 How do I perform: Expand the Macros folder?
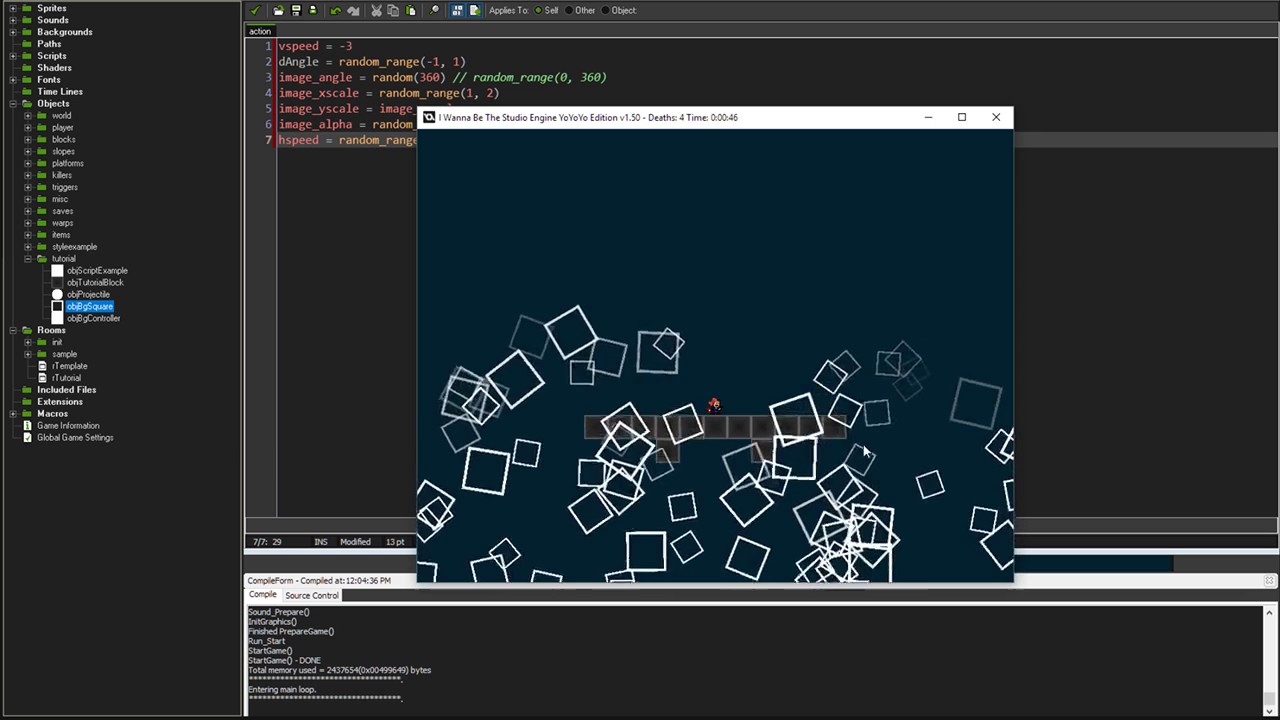14,414
